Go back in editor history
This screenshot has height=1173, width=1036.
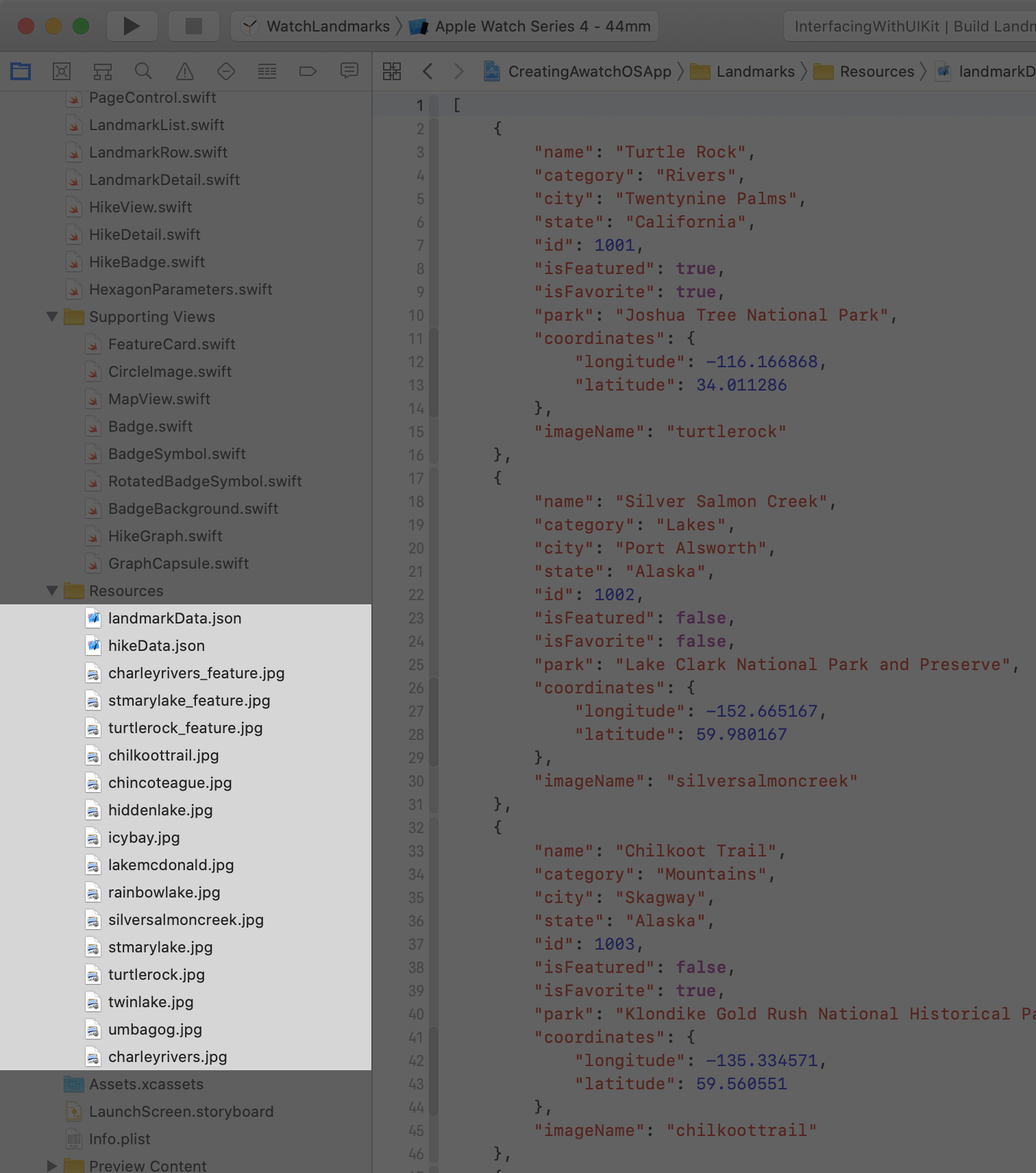click(428, 71)
